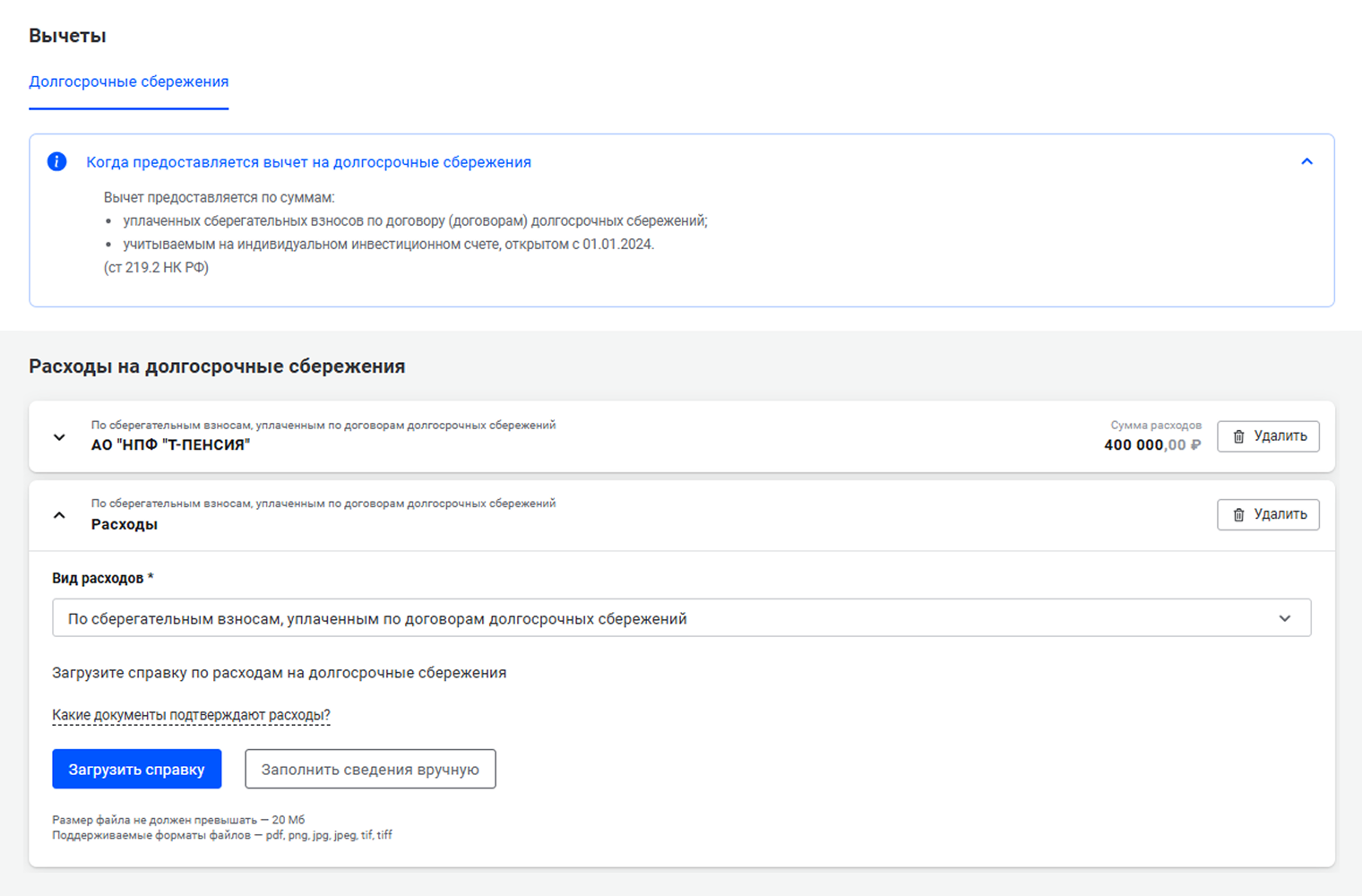This screenshot has width=1362, height=896.
Task: Collapse the info panel using top-right chevron
Action: 1306,162
